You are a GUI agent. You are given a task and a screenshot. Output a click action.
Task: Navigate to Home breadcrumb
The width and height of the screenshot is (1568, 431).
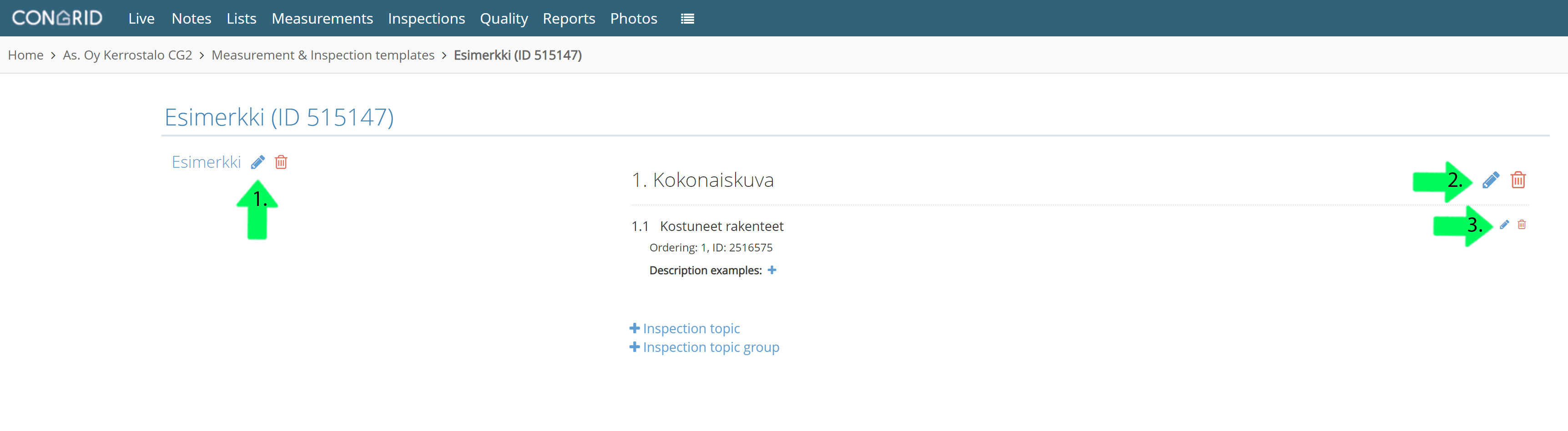click(x=25, y=55)
